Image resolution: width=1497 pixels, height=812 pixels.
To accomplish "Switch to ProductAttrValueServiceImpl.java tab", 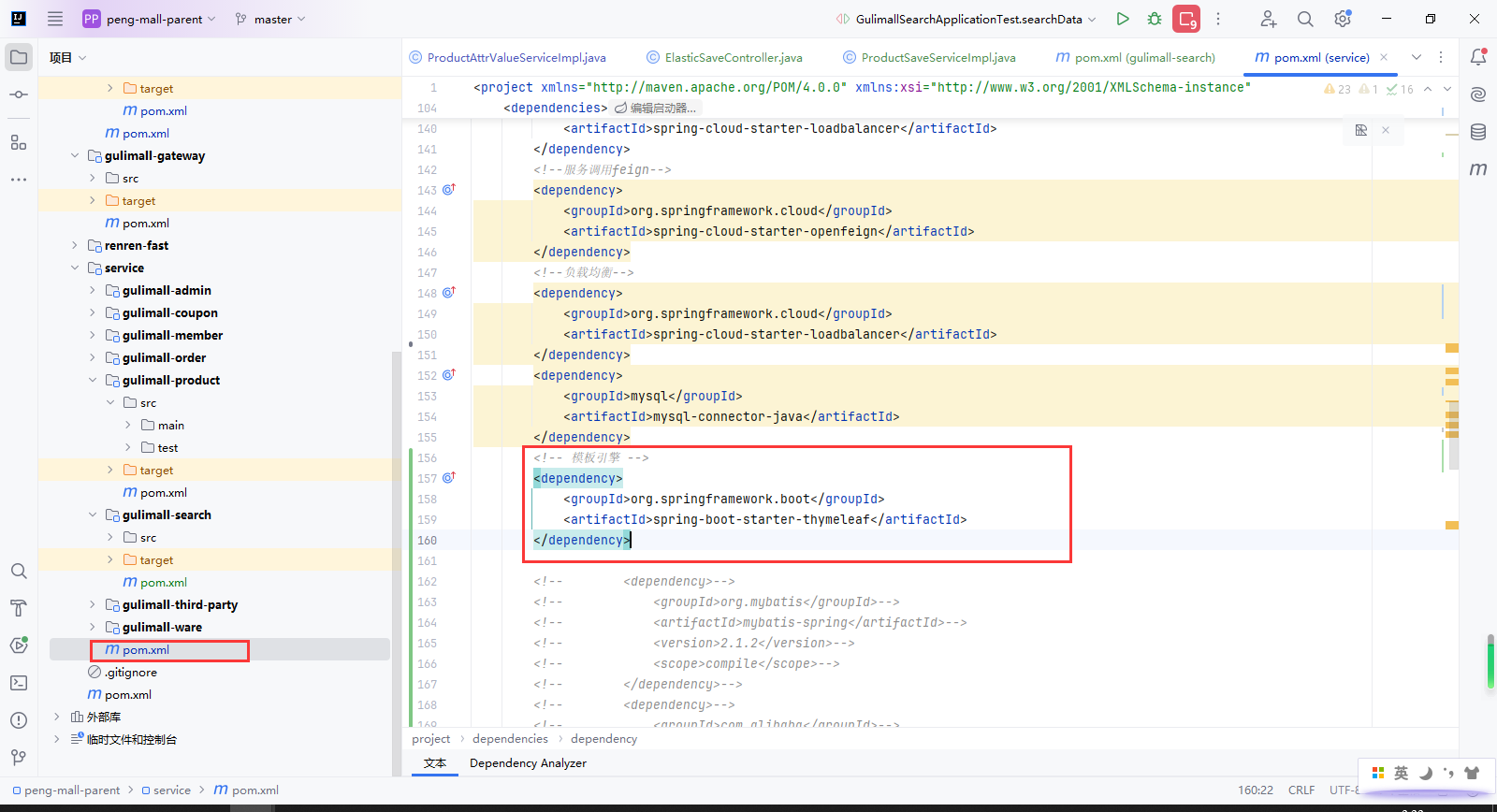I will [x=507, y=57].
